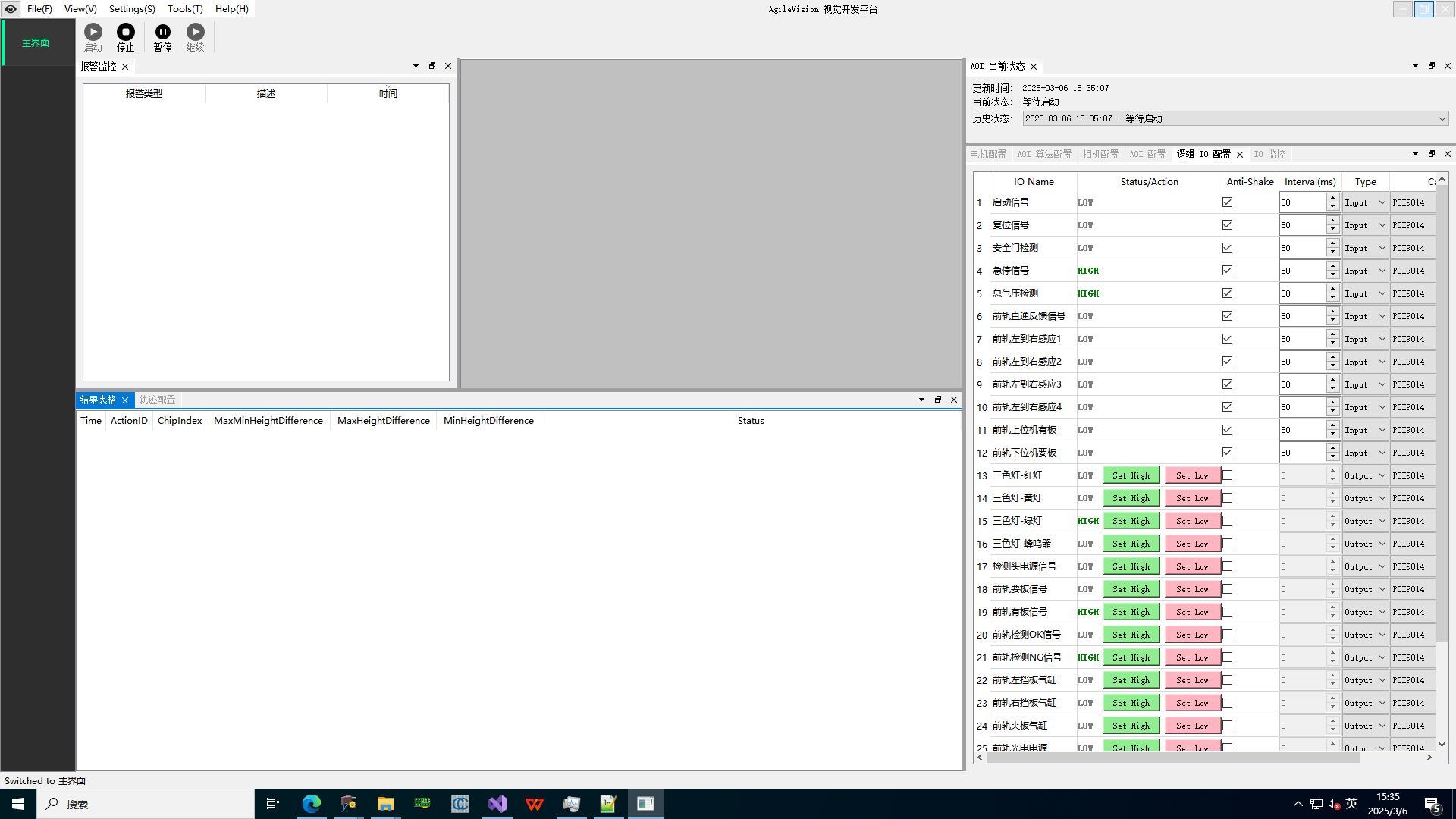Open Type dropdown for 前轨上位机有板
The width and height of the screenshot is (1456, 819).
[1365, 430]
